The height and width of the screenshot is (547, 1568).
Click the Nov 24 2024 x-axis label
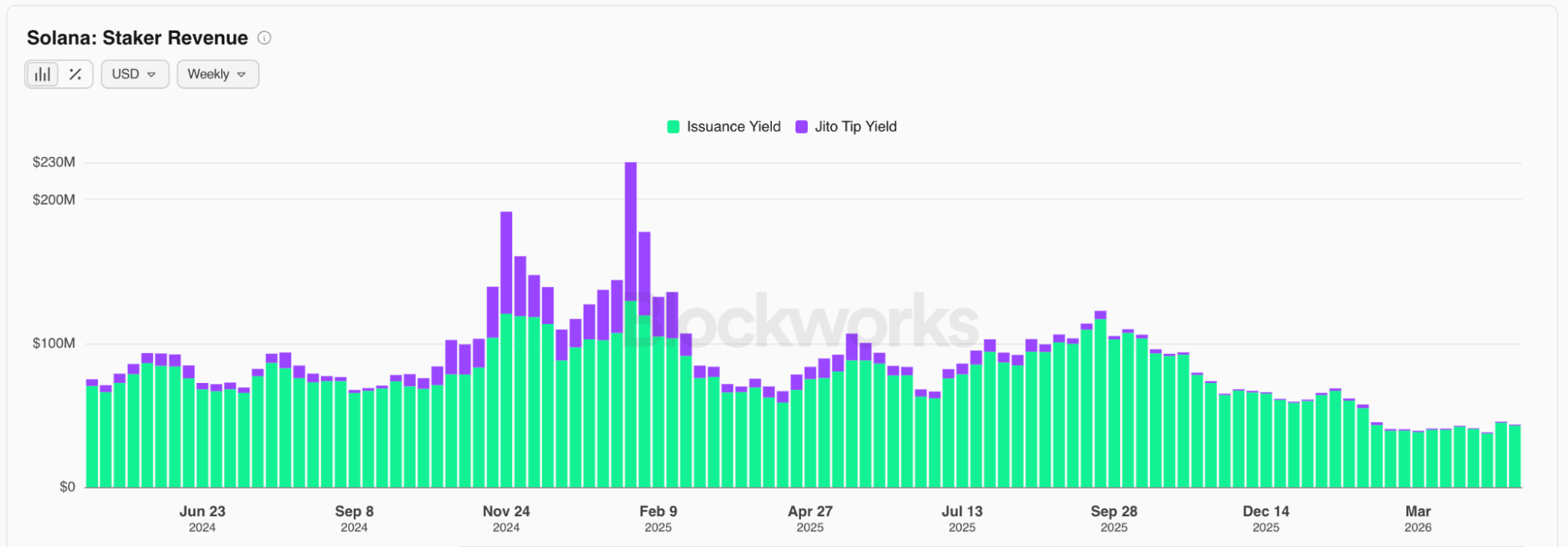[506, 518]
